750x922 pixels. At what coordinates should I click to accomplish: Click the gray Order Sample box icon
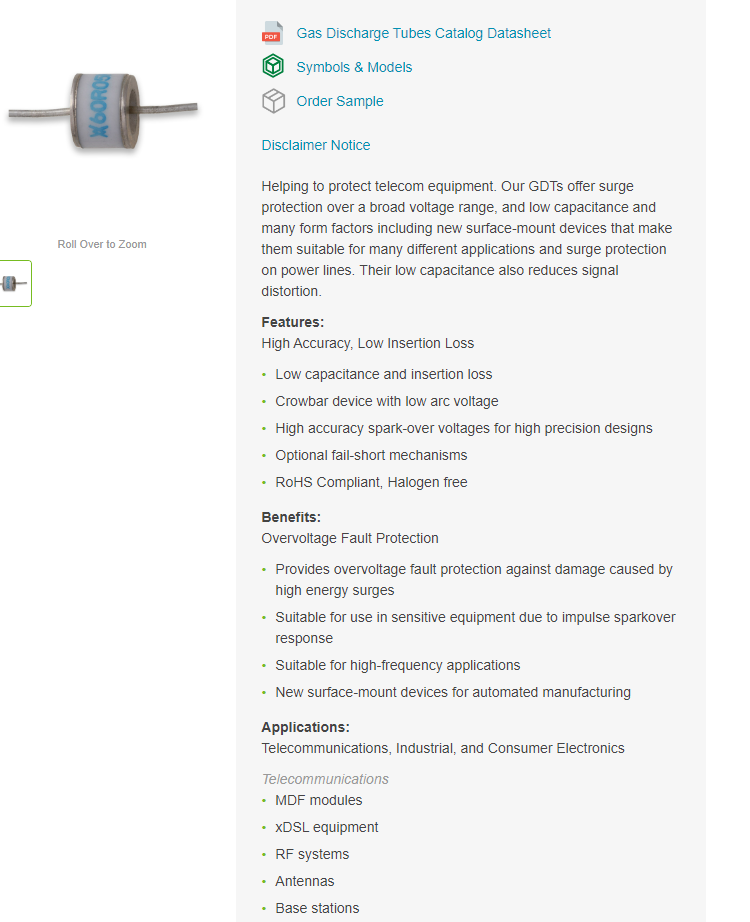(x=272, y=101)
